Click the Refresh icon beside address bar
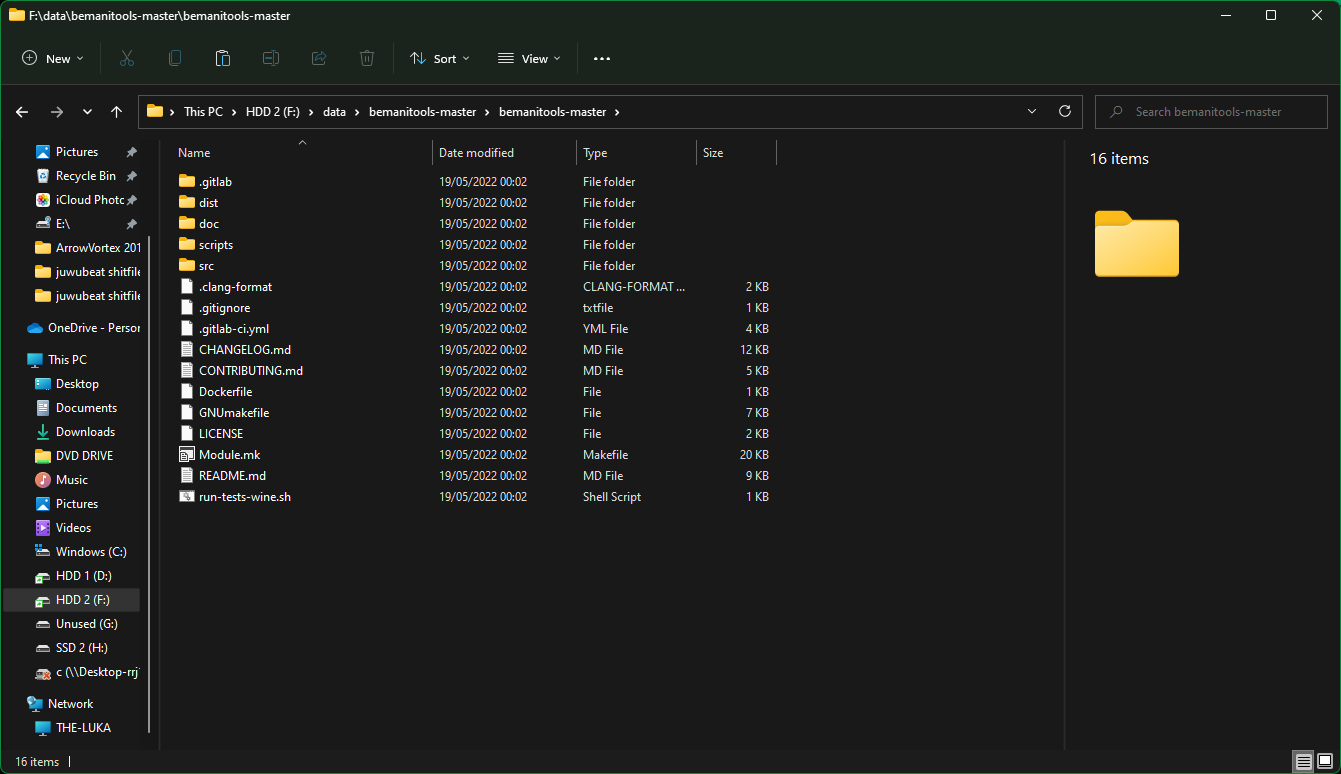This screenshot has width=1341, height=774. click(1064, 111)
